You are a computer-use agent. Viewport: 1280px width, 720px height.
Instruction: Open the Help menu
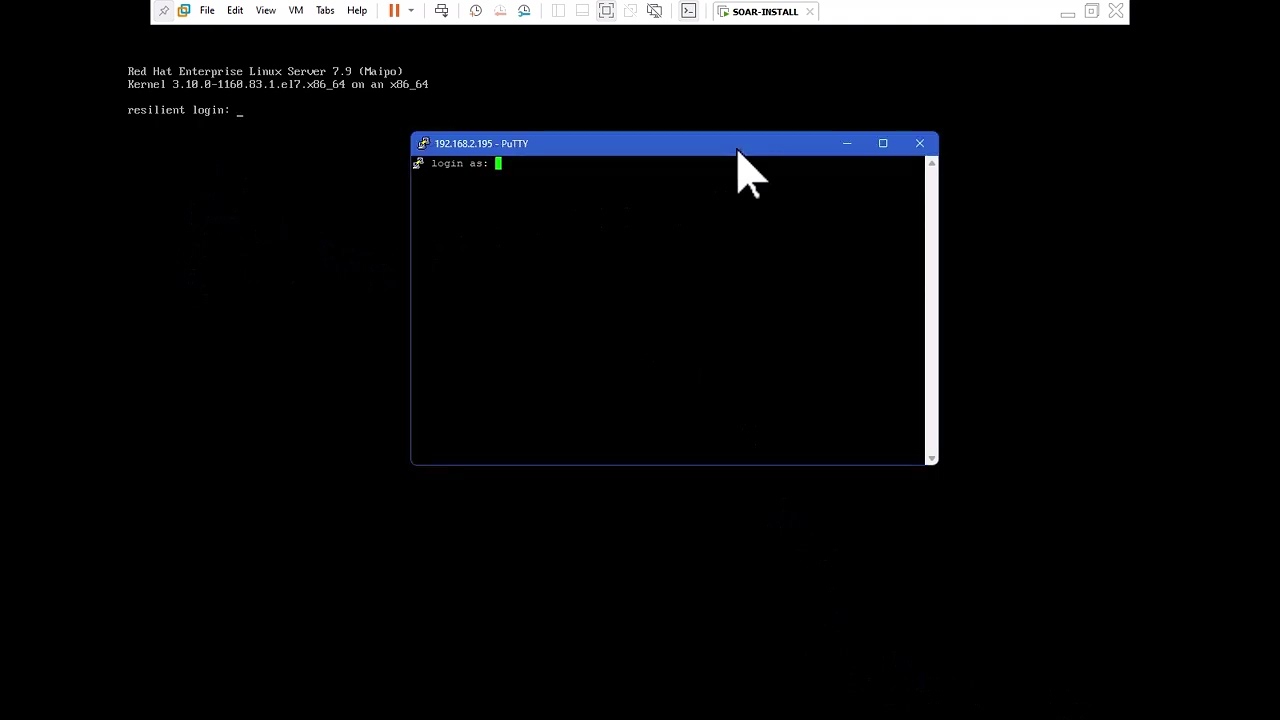coord(357,11)
